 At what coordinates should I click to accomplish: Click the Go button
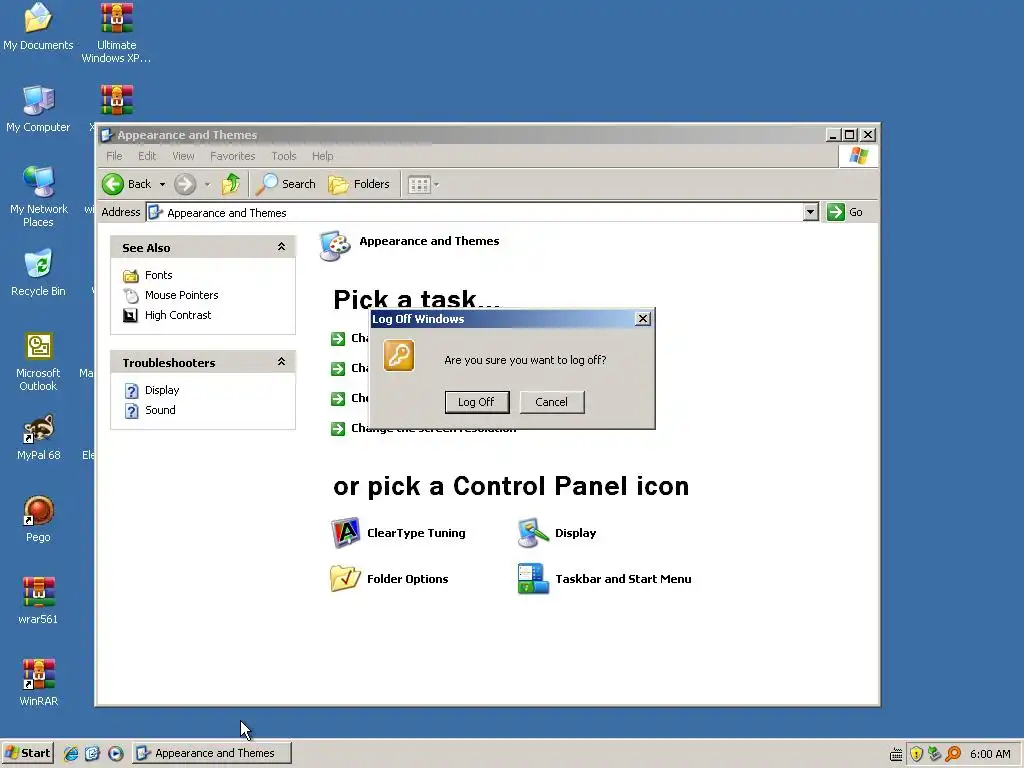(845, 212)
